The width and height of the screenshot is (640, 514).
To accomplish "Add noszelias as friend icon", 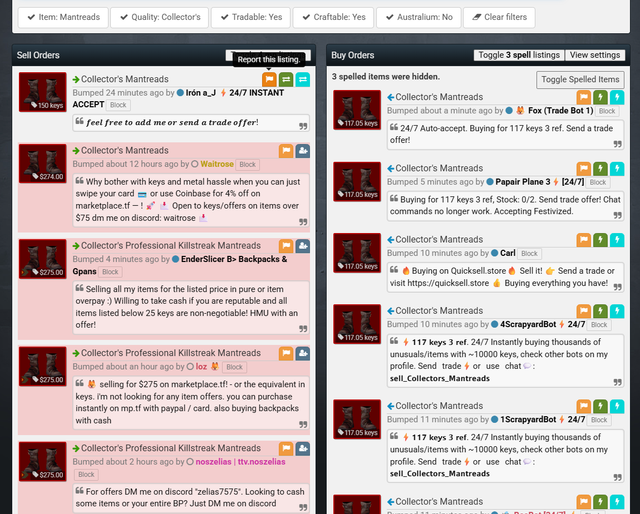I will click(x=302, y=448).
